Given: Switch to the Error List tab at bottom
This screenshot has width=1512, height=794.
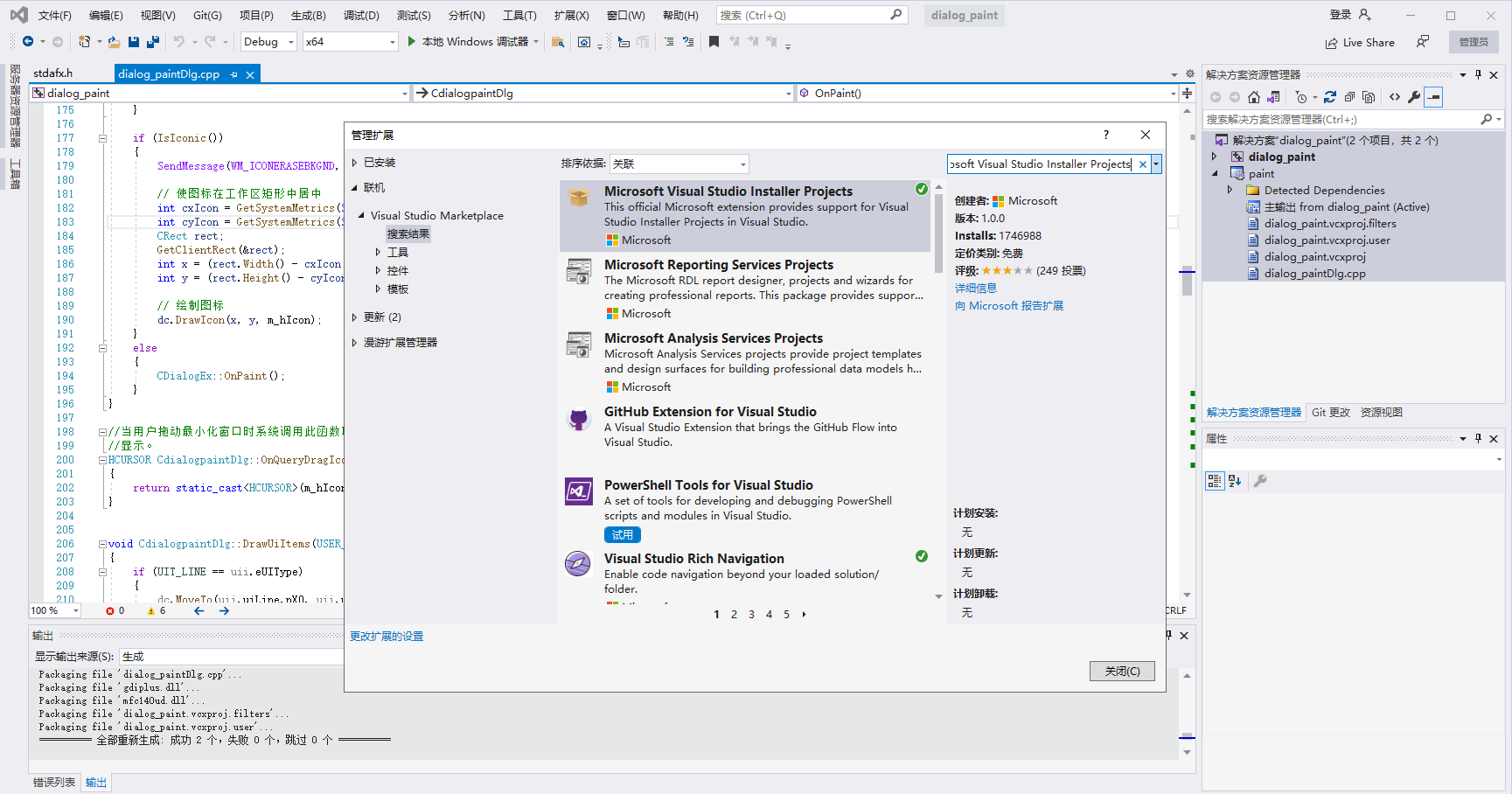Looking at the screenshot, I should (54, 783).
